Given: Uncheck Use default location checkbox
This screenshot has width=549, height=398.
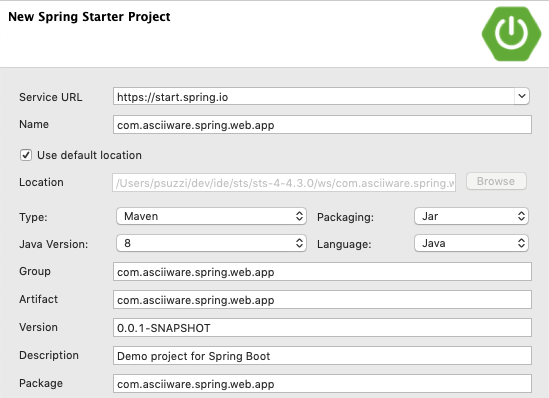Looking at the screenshot, I should [26, 155].
